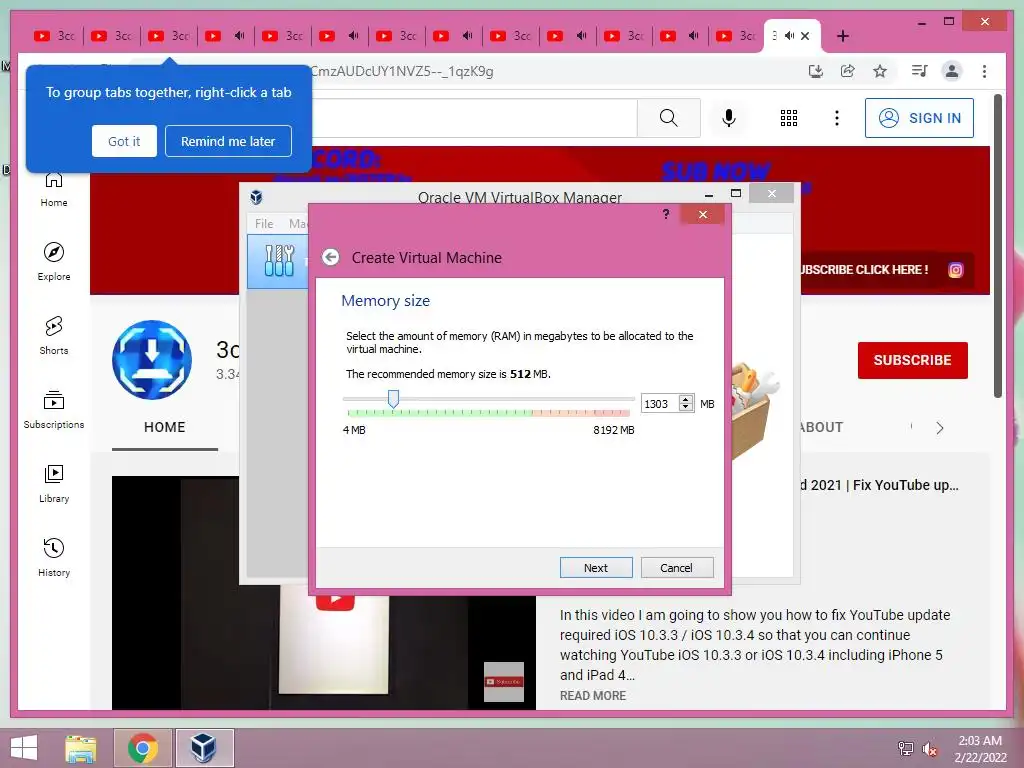1024x768 pixels.
Task: Click READ MORE under video description
Action: click(x=592, y=696)
